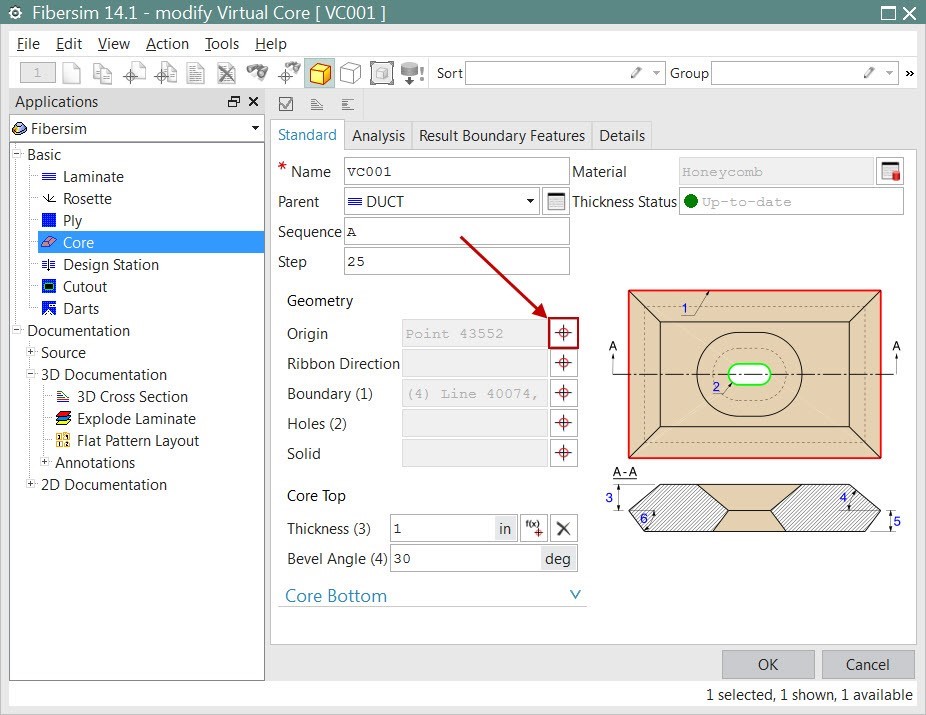Toggle the checkbox icon above the Standard tab
This screenshot has height=715, width=926.
coord(285,104)
